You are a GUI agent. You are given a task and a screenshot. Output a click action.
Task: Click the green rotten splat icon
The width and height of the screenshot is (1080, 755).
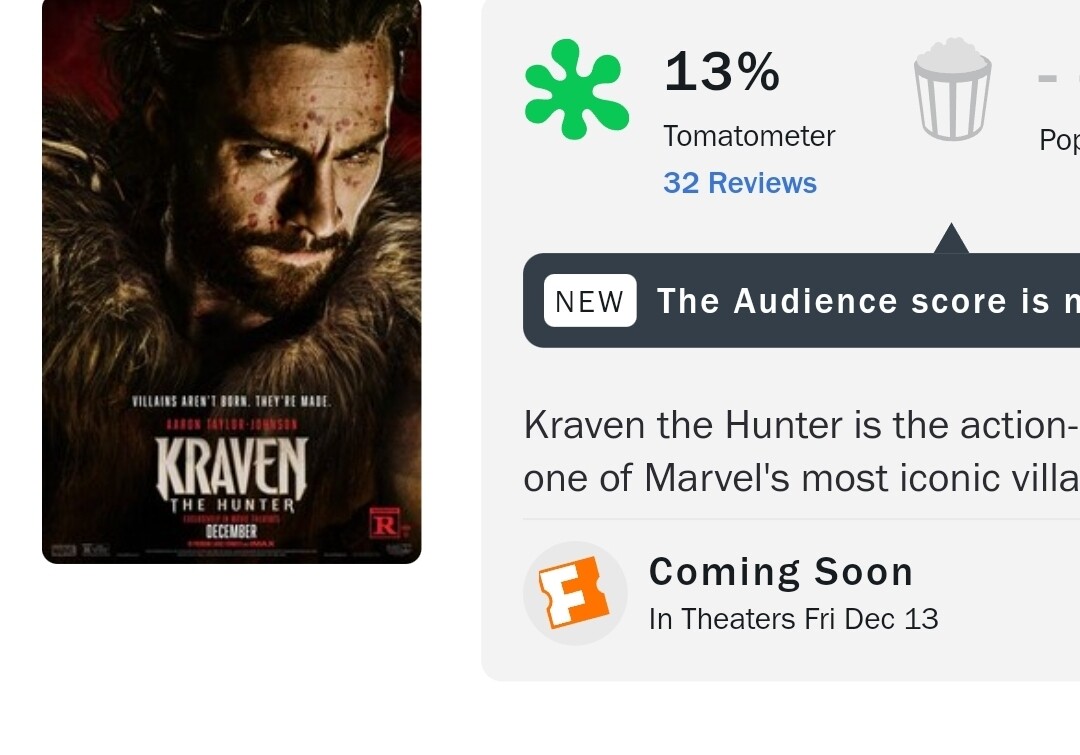point(576,89)
